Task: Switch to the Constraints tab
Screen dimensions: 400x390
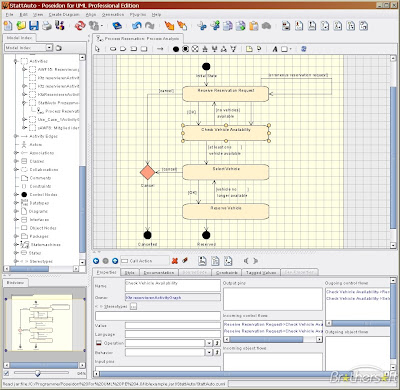Action: 227,273
